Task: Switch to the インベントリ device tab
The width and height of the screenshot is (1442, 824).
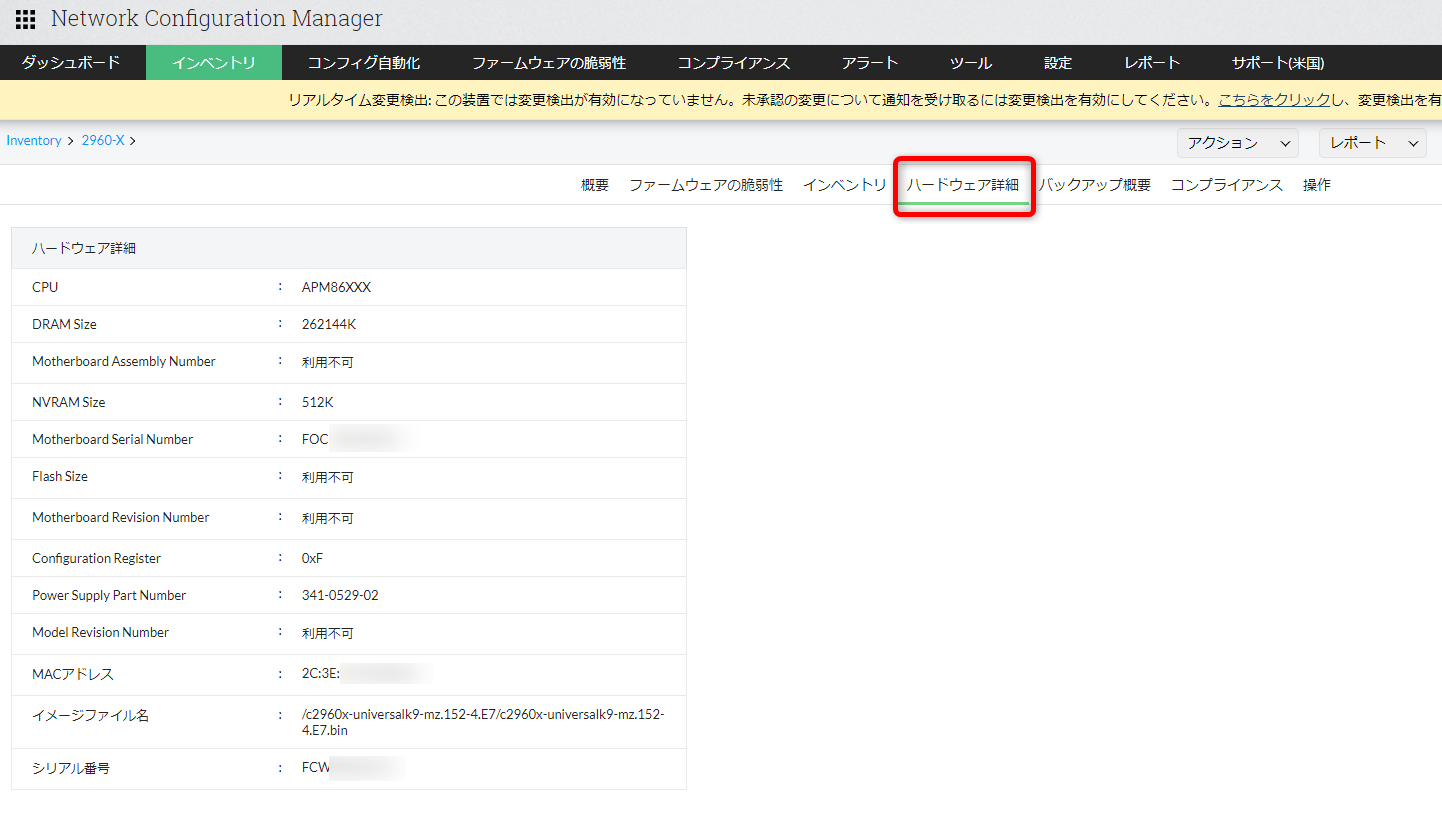Action: 845,185
